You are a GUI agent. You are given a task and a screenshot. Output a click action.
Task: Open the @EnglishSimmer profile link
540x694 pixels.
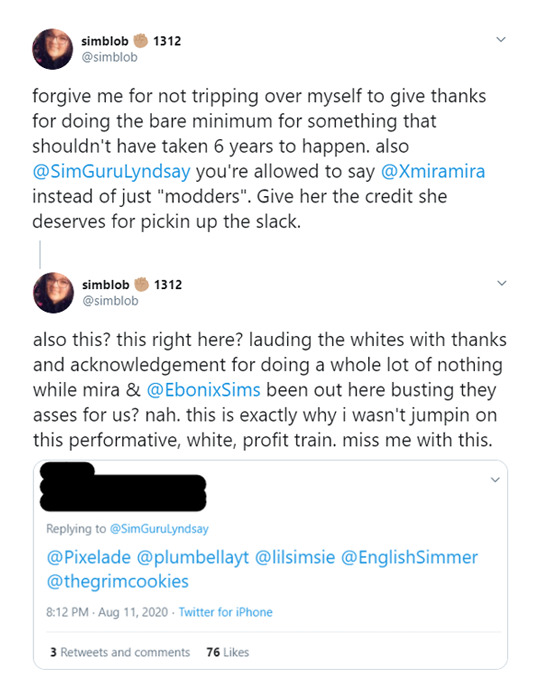(x=409, y=558)
